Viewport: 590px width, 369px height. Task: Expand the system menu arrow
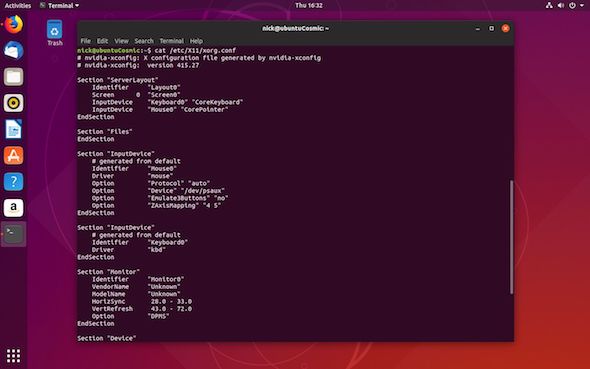[x=582, y=6]
